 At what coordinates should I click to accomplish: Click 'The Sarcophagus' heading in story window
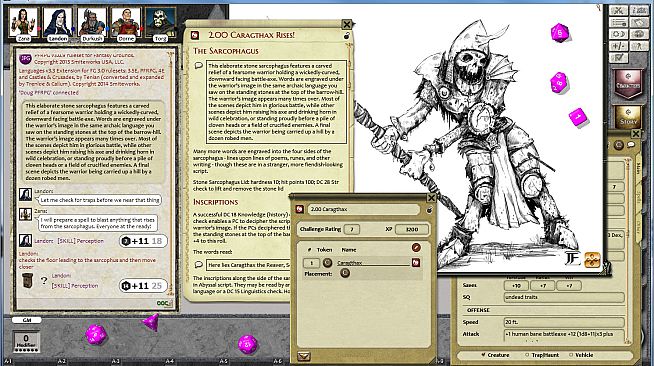pos(226,51)
